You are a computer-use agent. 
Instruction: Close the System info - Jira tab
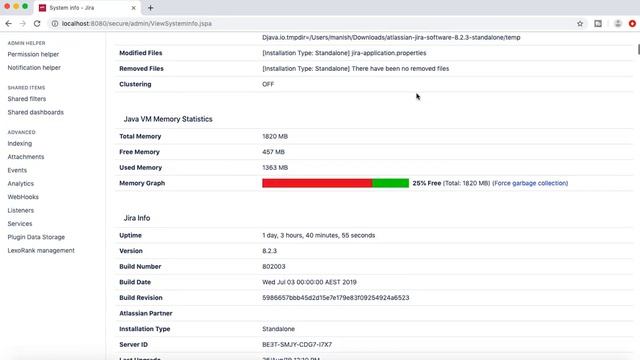(133, 8)
